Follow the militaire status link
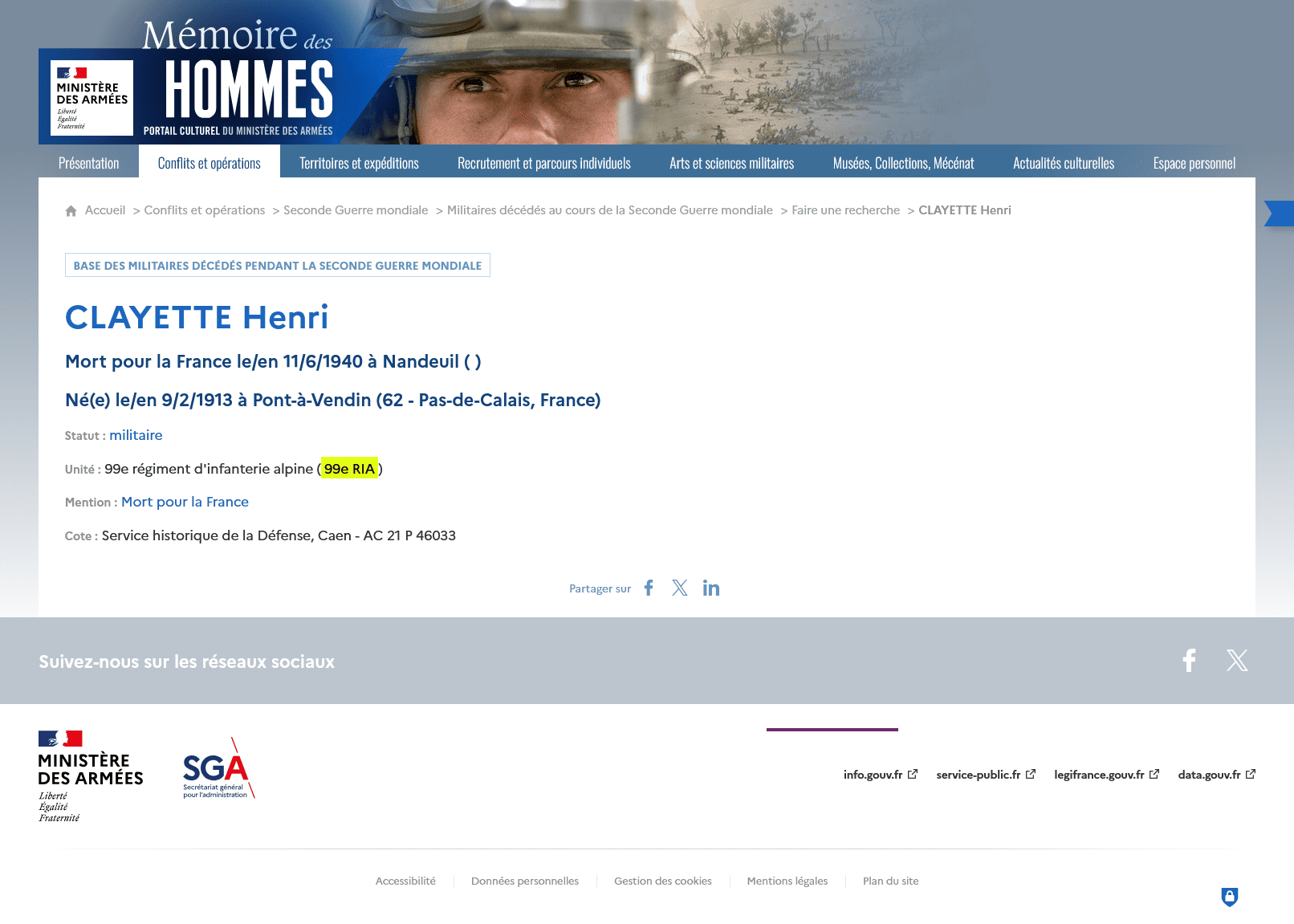The width and height of the screenshot is (1294, 924). click(x=136, y=435)
